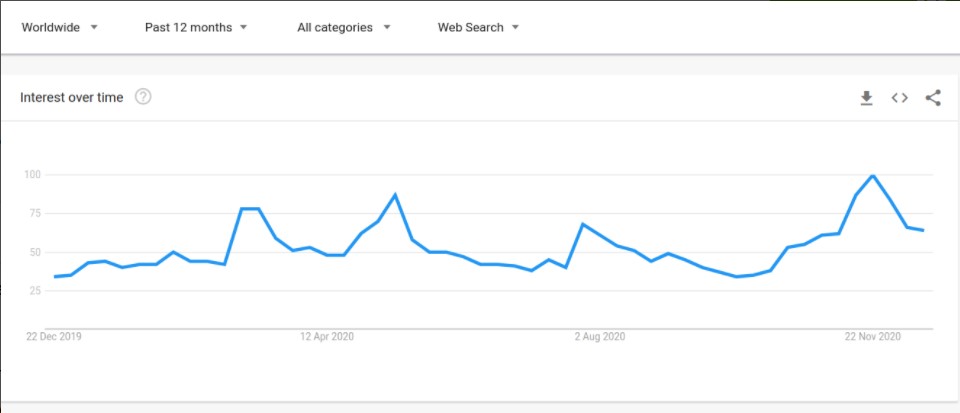The image size is (960, 413).
Task: Select the trend line peak after 12 Apr 2020
Action: [x=395, y=195]
